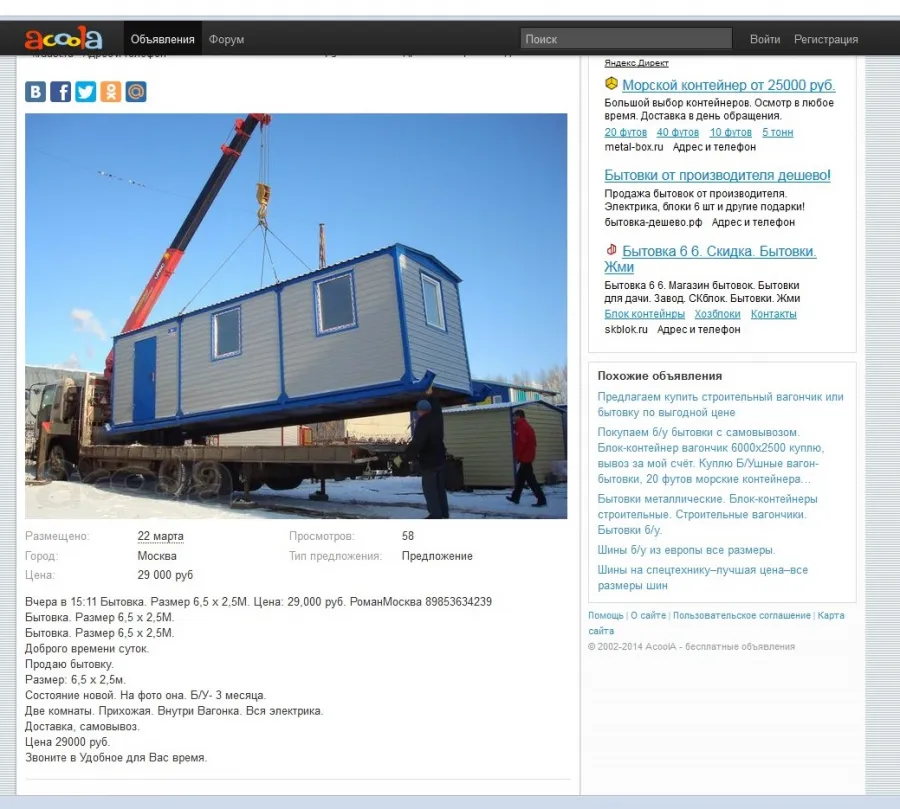Click the view count 58
The height and width of the screenshot is (809, 900).
tap(408, 536)
